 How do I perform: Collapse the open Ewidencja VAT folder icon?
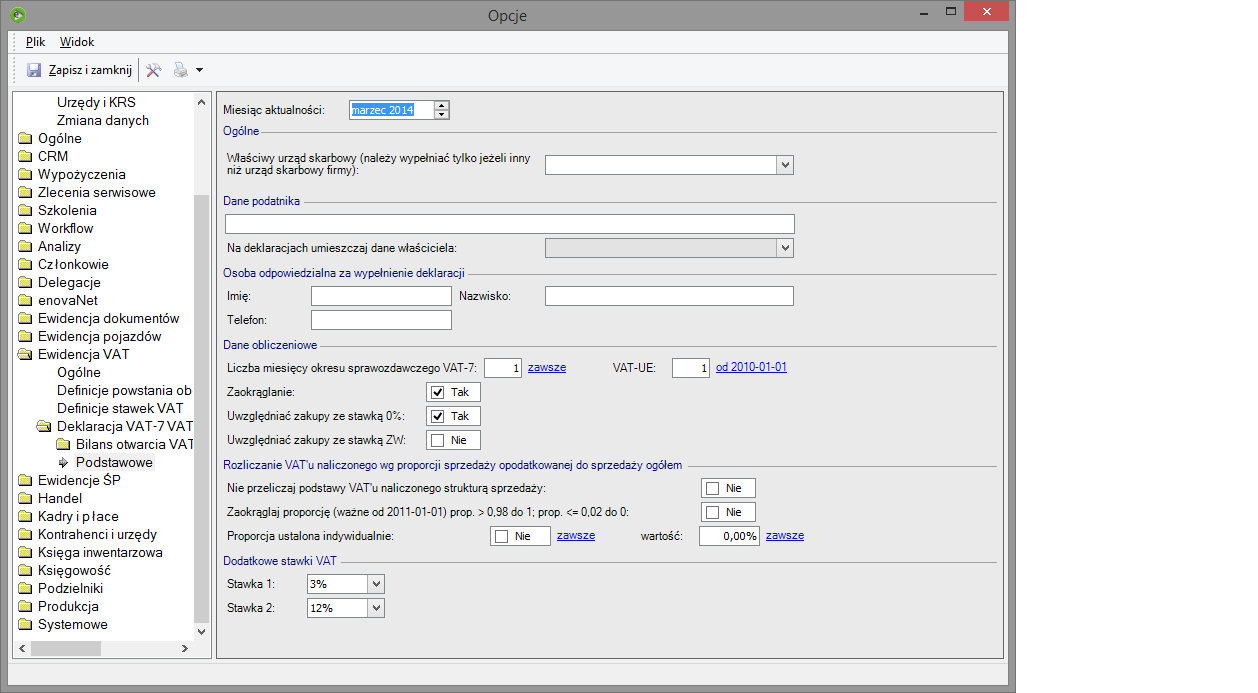(x=26, y=355)
